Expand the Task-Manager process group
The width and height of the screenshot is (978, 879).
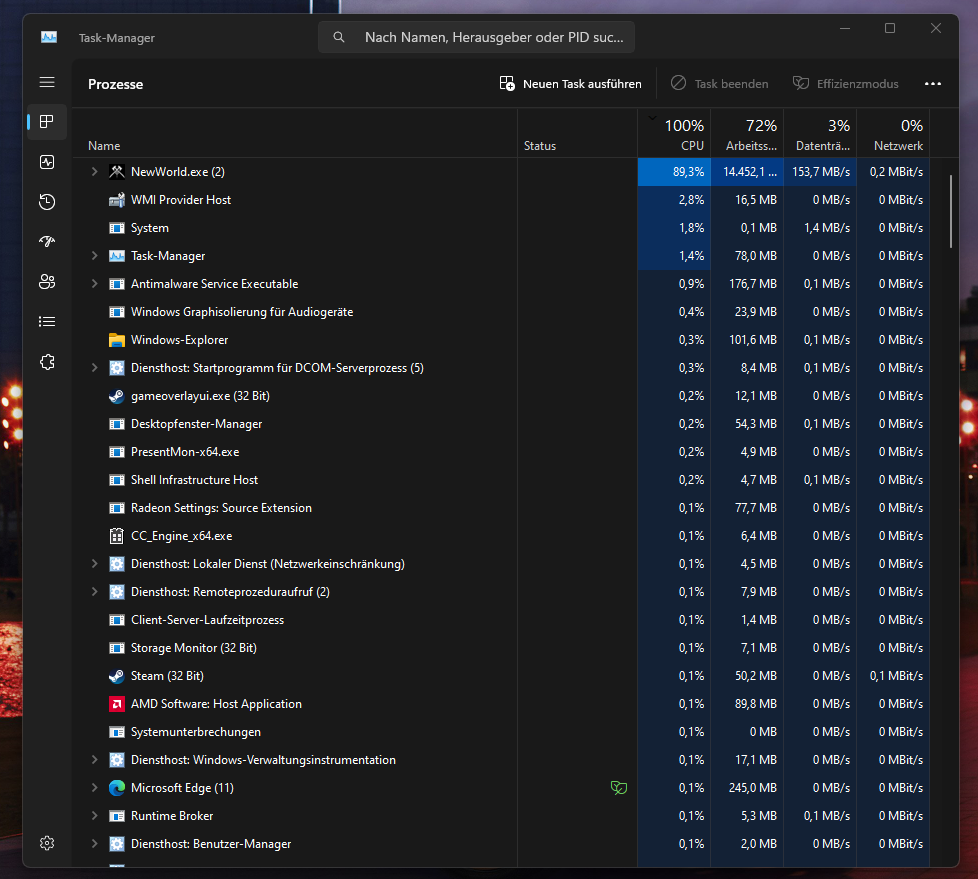[94, 256]
